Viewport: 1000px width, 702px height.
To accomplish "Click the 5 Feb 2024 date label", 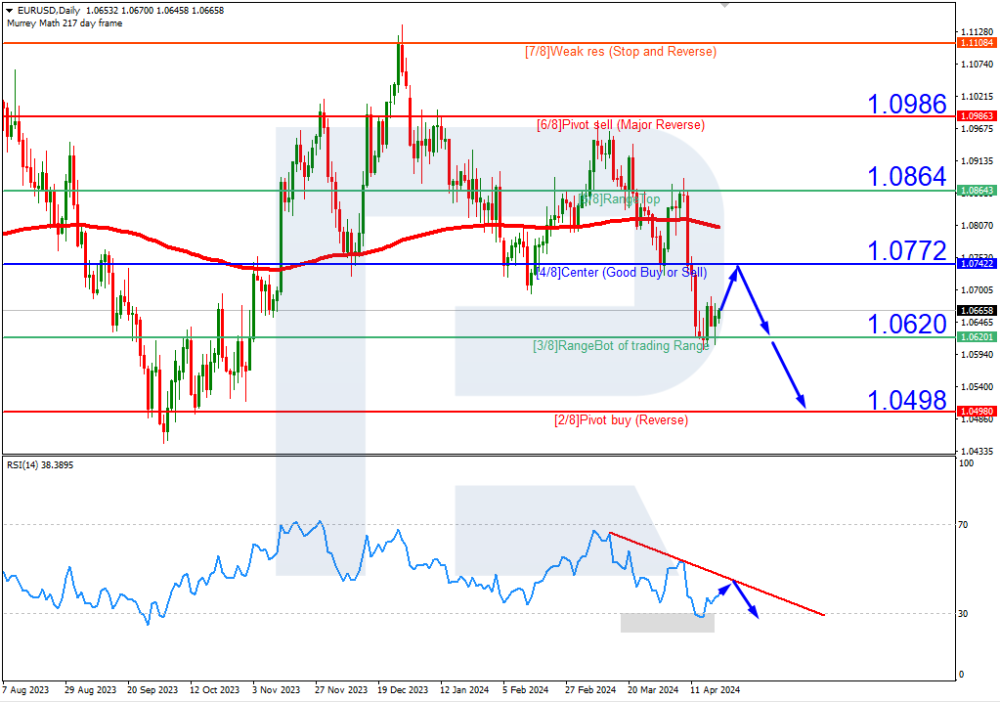I will (526, 690).
